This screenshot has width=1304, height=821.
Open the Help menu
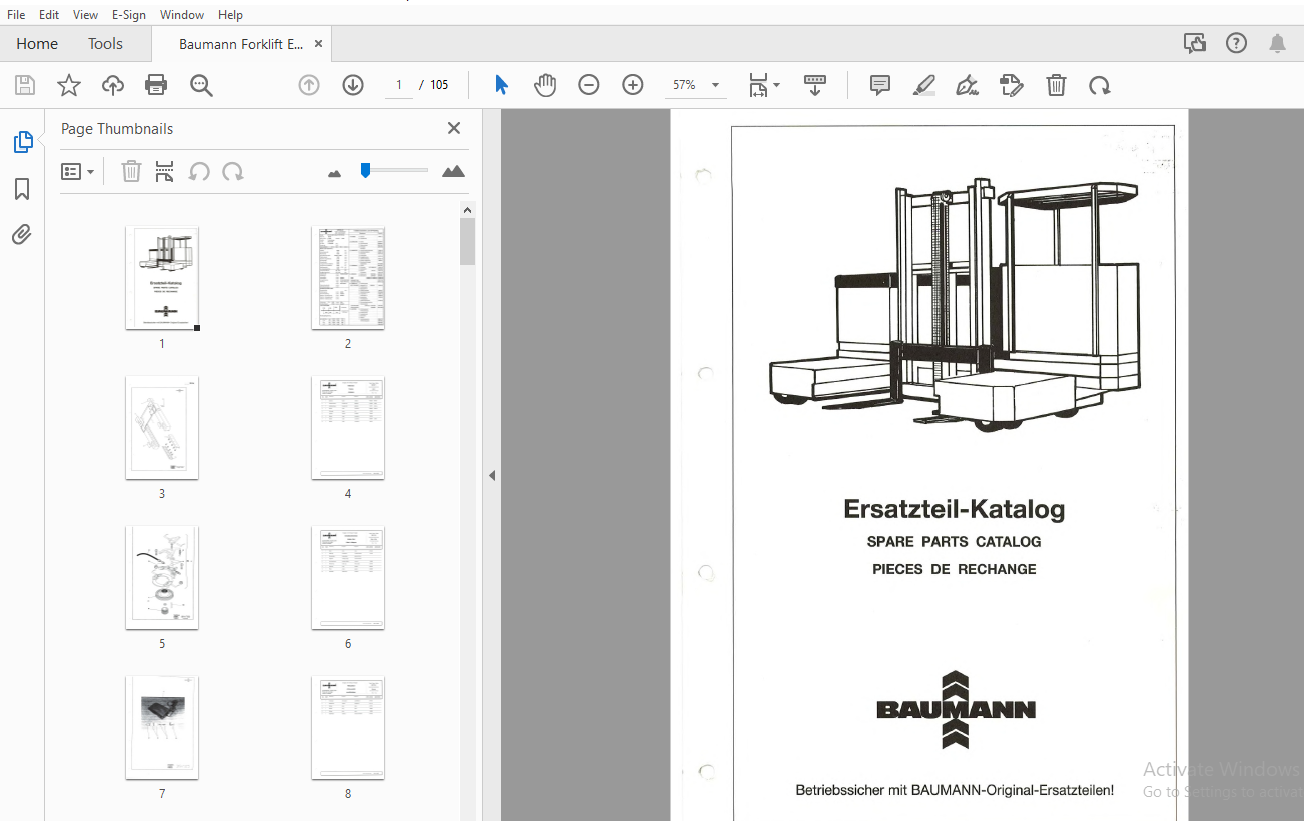pos(230,15)
